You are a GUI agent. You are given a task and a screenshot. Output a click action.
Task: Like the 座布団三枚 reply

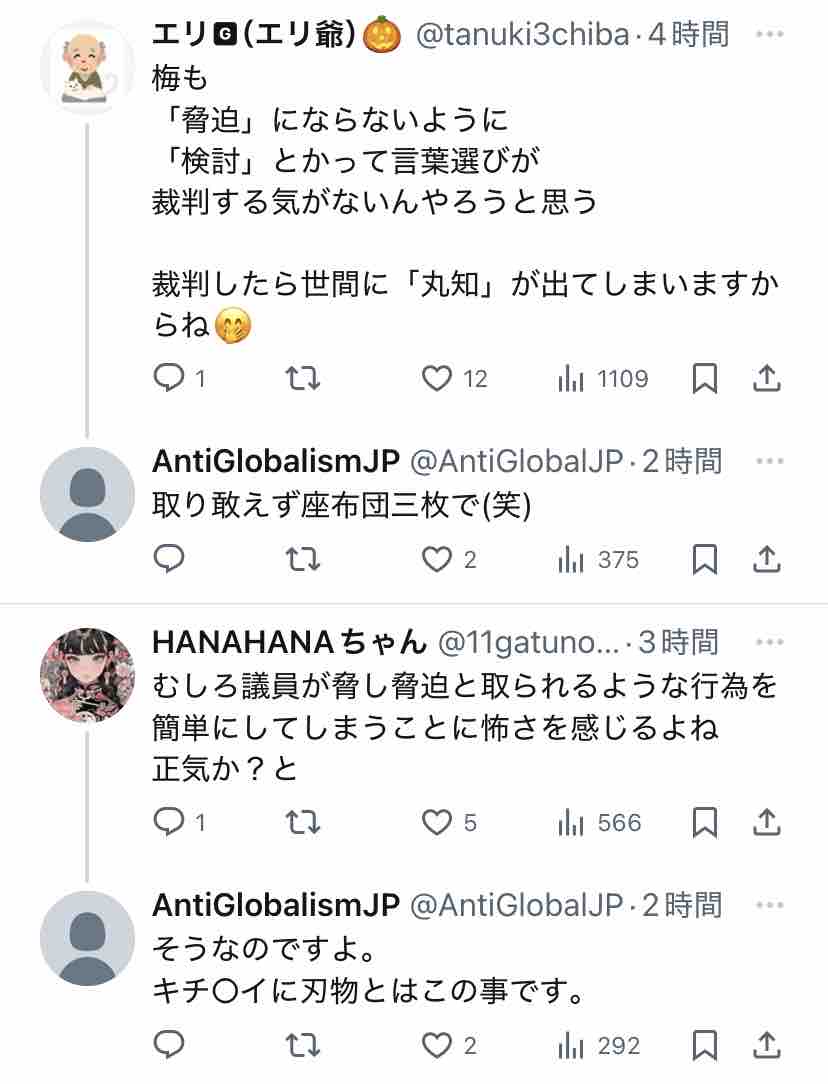[x=437, y=559]
